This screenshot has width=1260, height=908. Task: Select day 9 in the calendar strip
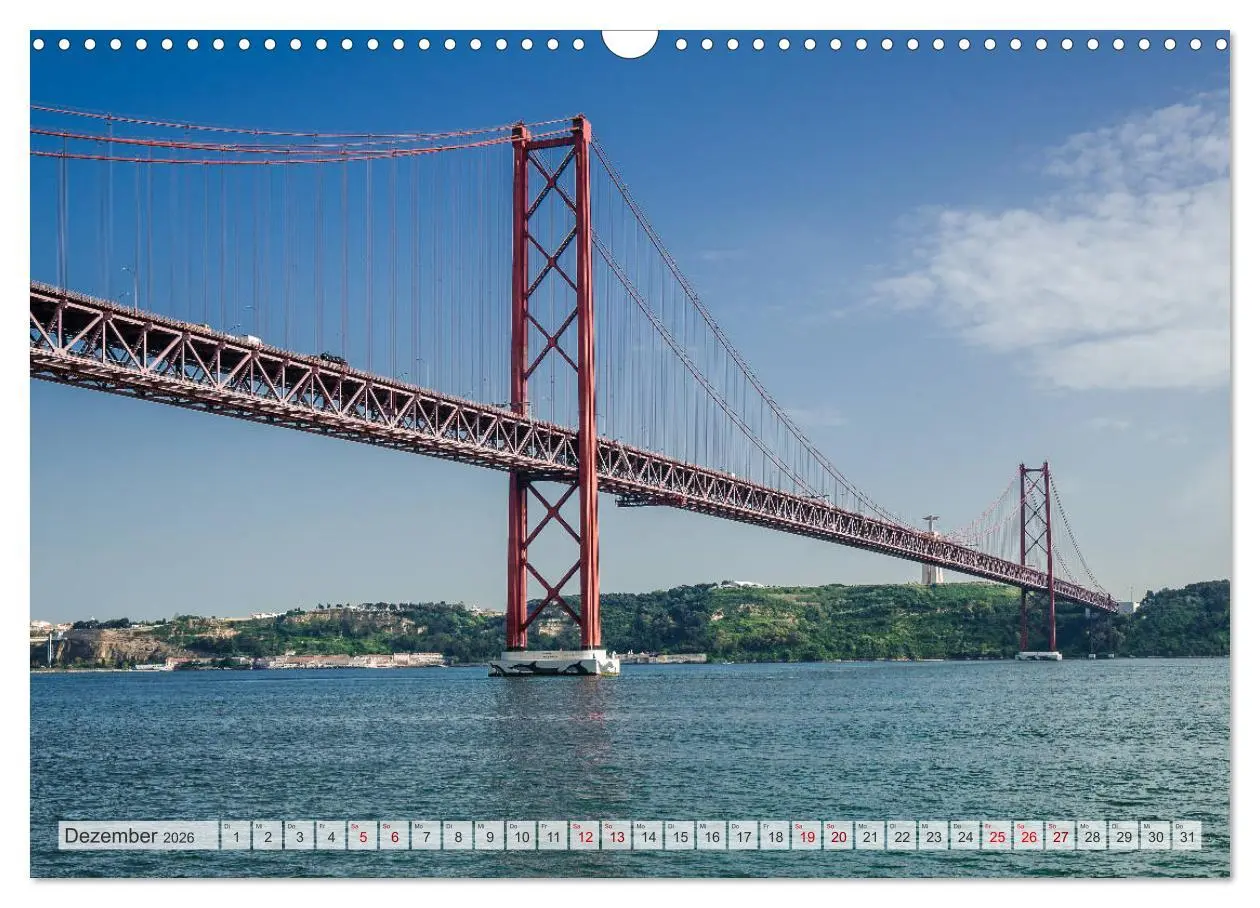click(489, 836)
